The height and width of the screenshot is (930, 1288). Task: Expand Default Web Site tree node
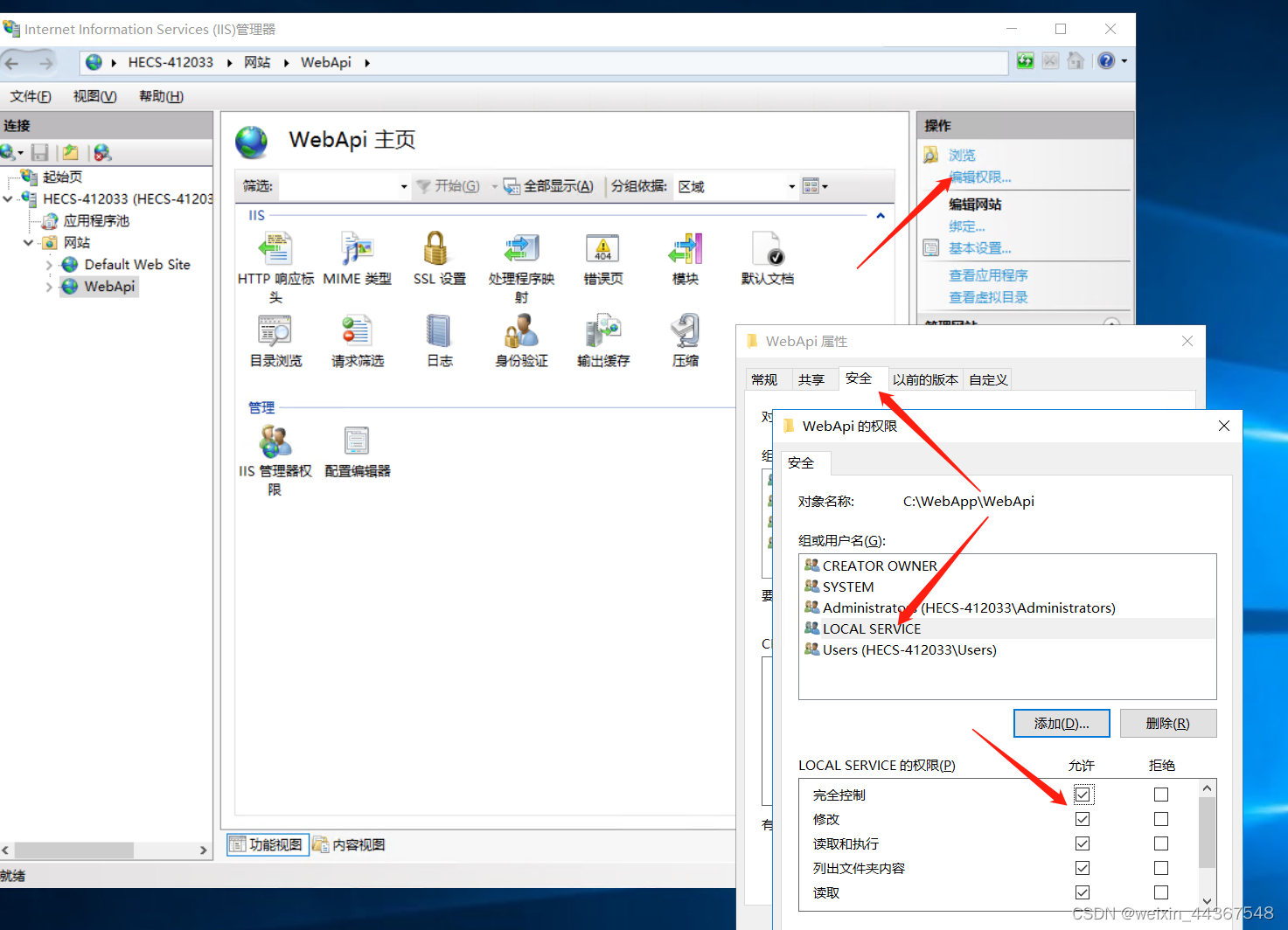pos(50,264)
